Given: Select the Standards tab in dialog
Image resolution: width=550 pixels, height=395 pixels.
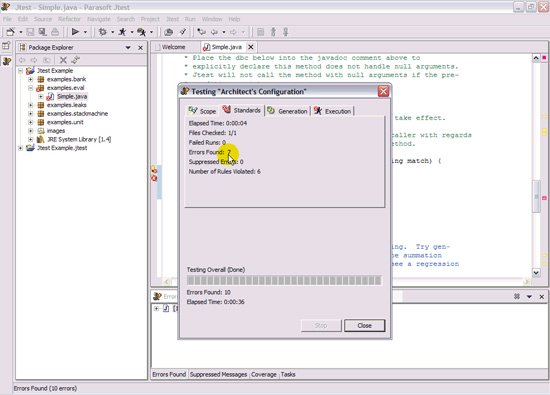Looking at the screenshot, I should click(x=241, y=110).
